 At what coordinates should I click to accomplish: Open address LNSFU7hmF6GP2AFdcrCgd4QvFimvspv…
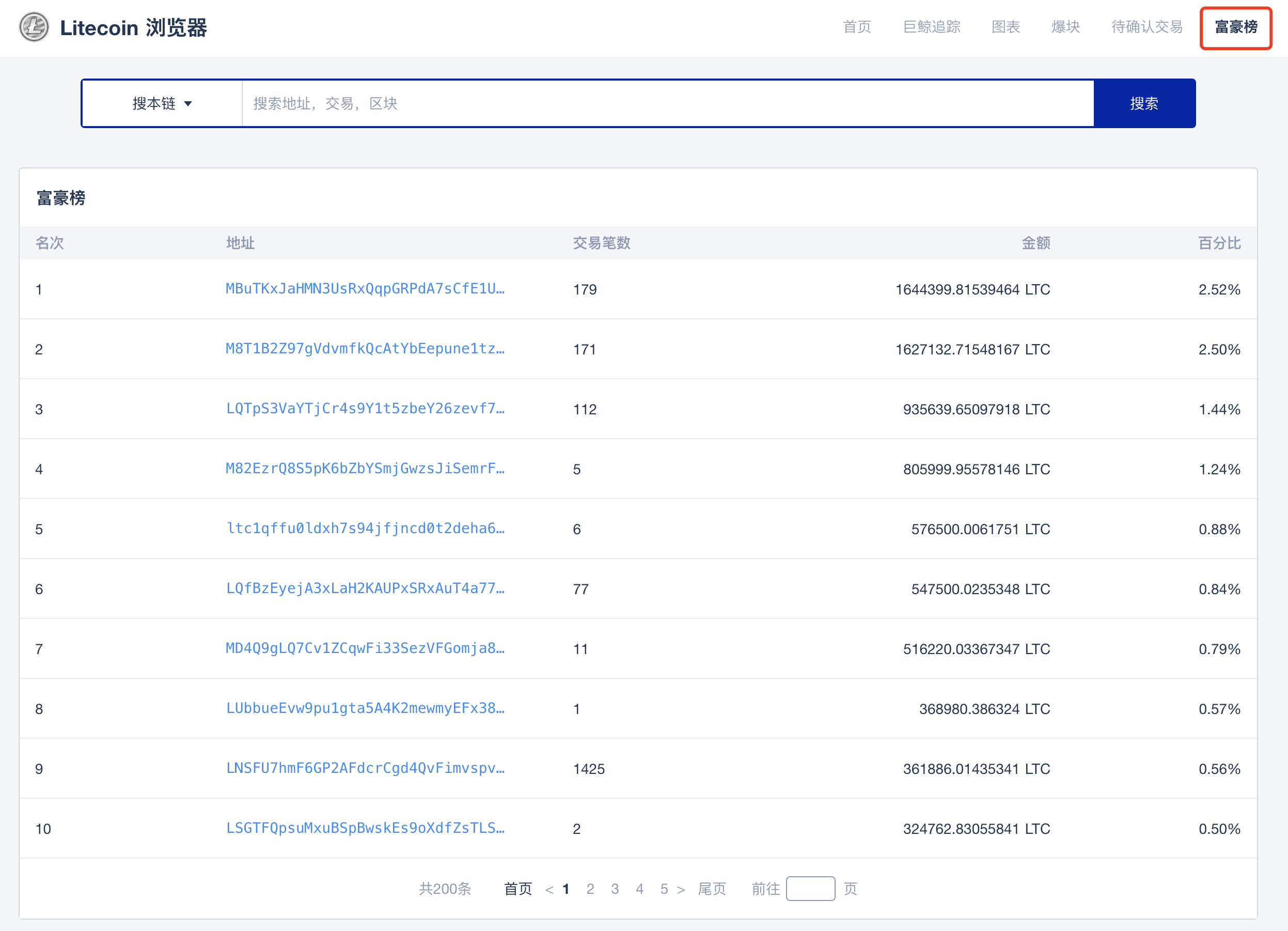(x=365, y=768)
